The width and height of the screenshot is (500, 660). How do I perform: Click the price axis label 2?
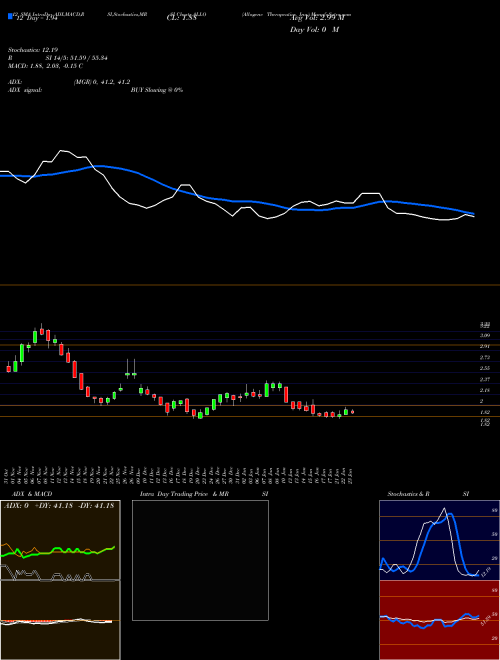click(482, 401)
